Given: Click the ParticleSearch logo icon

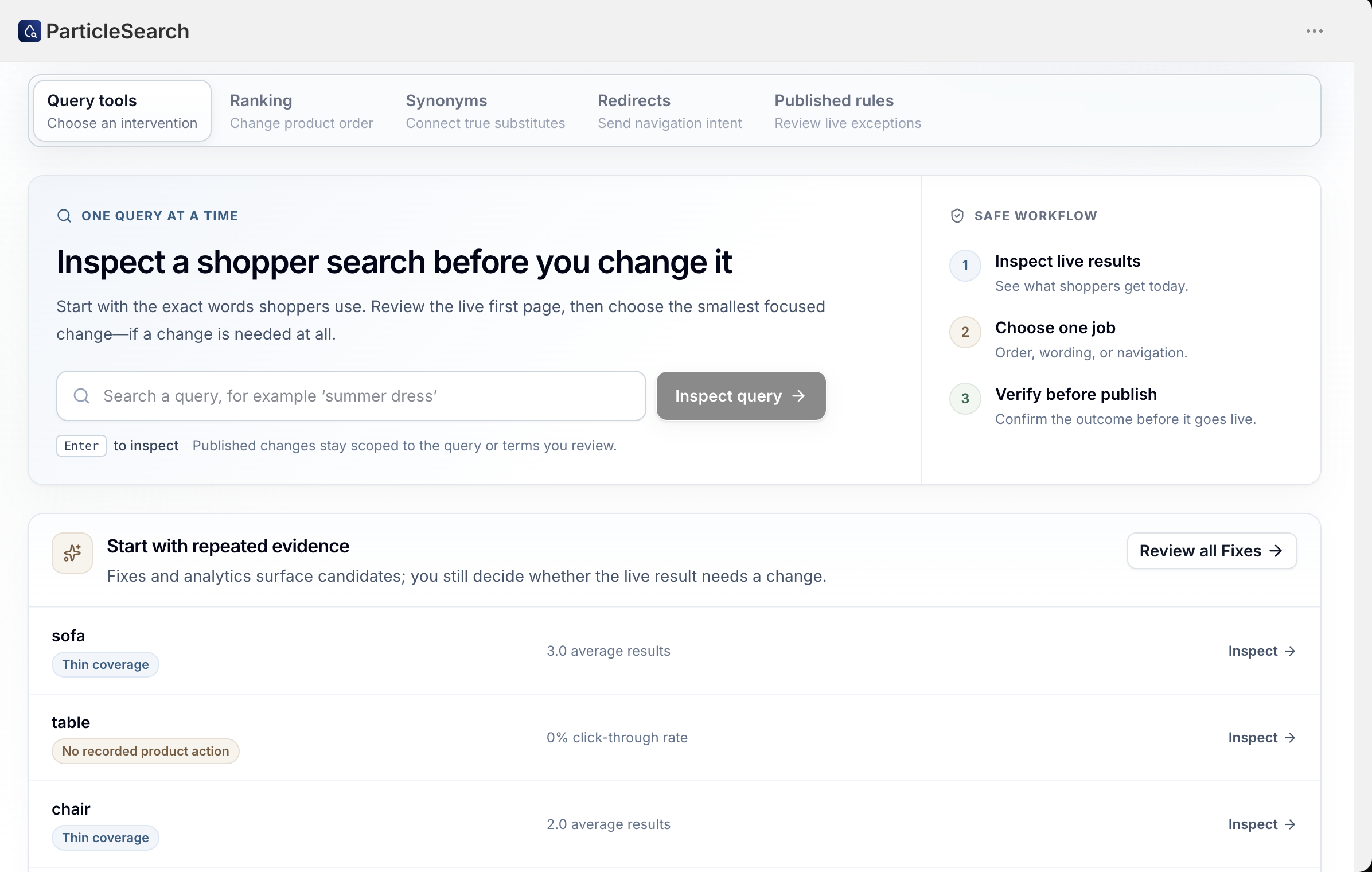Looking at the screenshot, I should pos(30,31).
